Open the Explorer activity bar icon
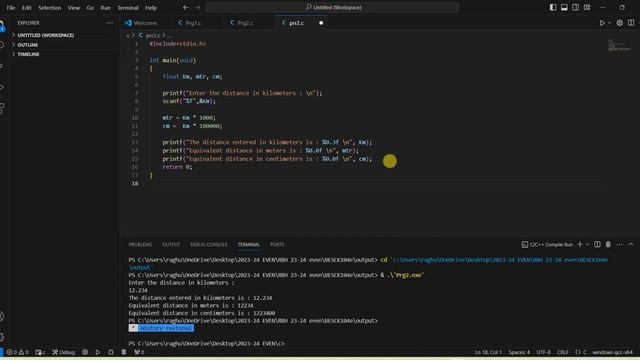The height and width of the screenshot is (360, 640). tap(2, 26)
